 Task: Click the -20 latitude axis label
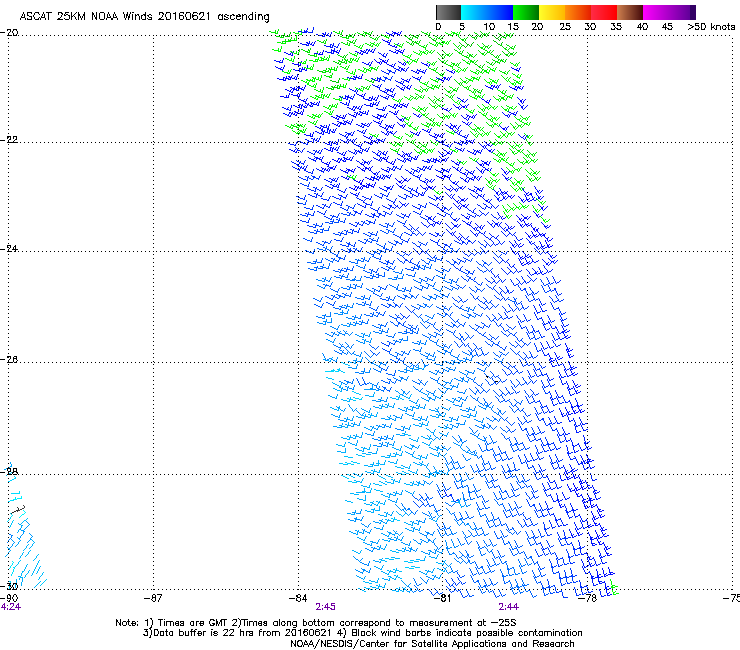tap(9, 33)
